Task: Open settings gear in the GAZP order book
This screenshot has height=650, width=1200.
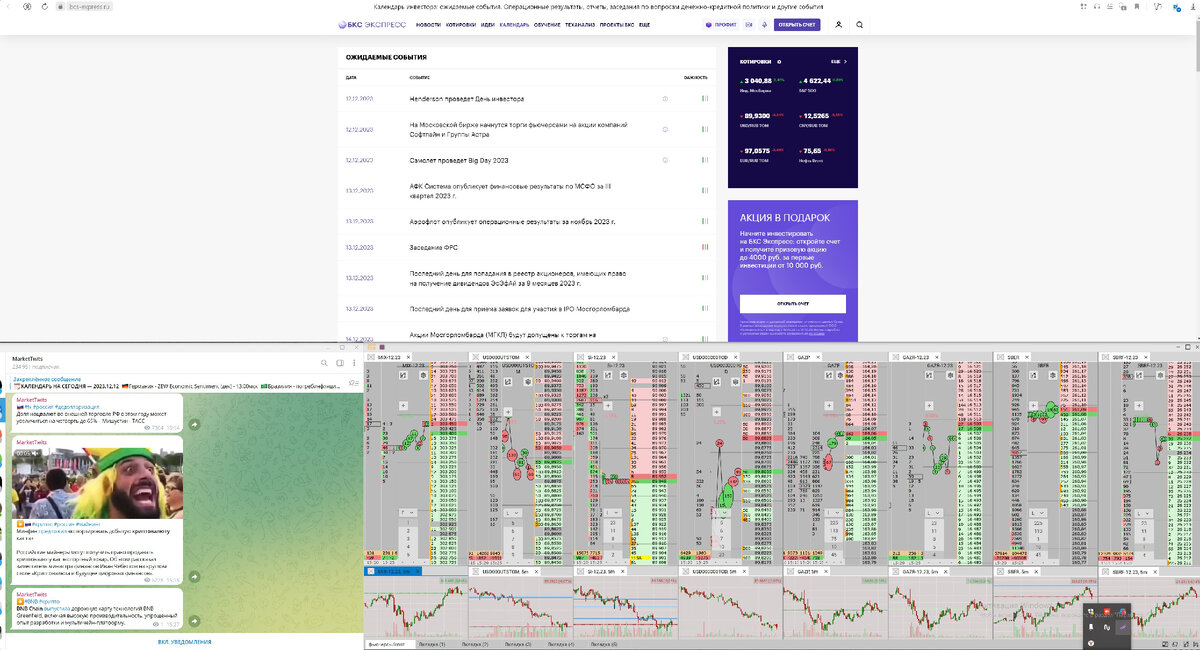Action: pos(840,375)
